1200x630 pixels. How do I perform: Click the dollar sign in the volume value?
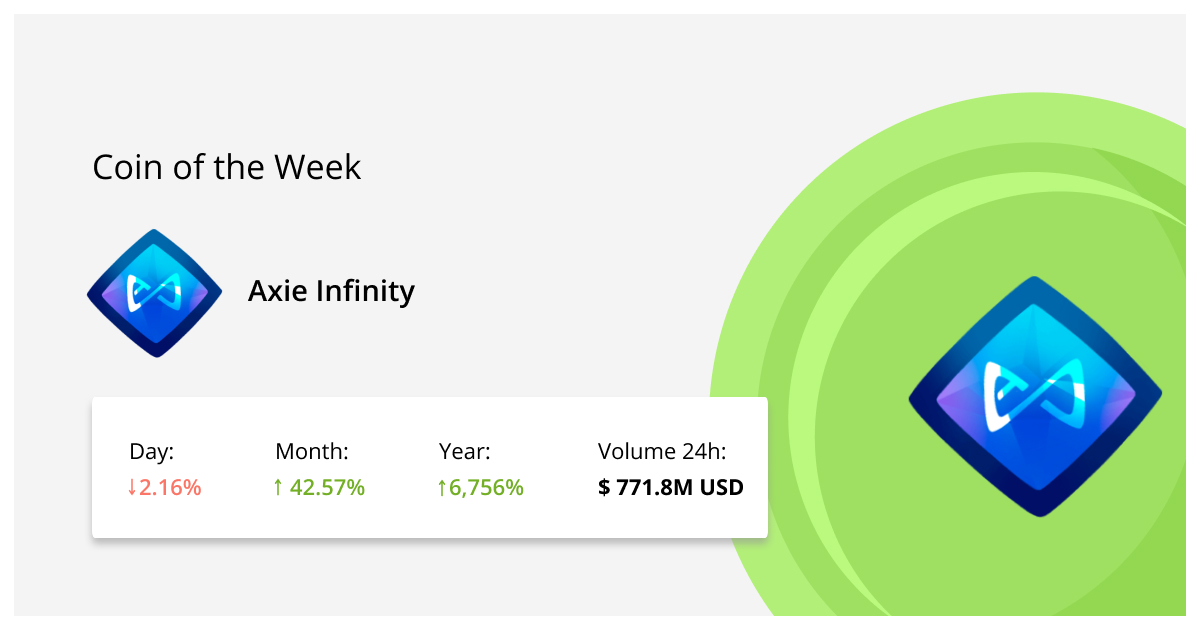coord(604,488)
